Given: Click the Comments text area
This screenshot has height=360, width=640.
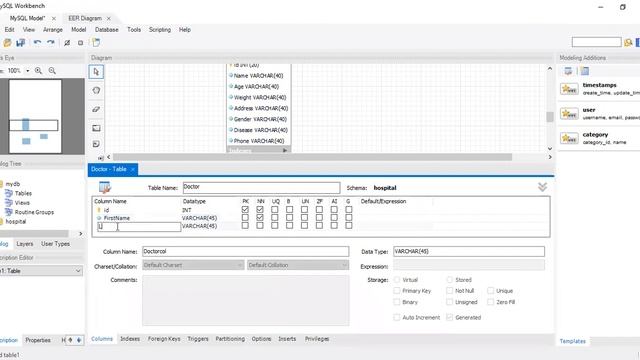Looking at the screenshot, I should click(246, 300).
